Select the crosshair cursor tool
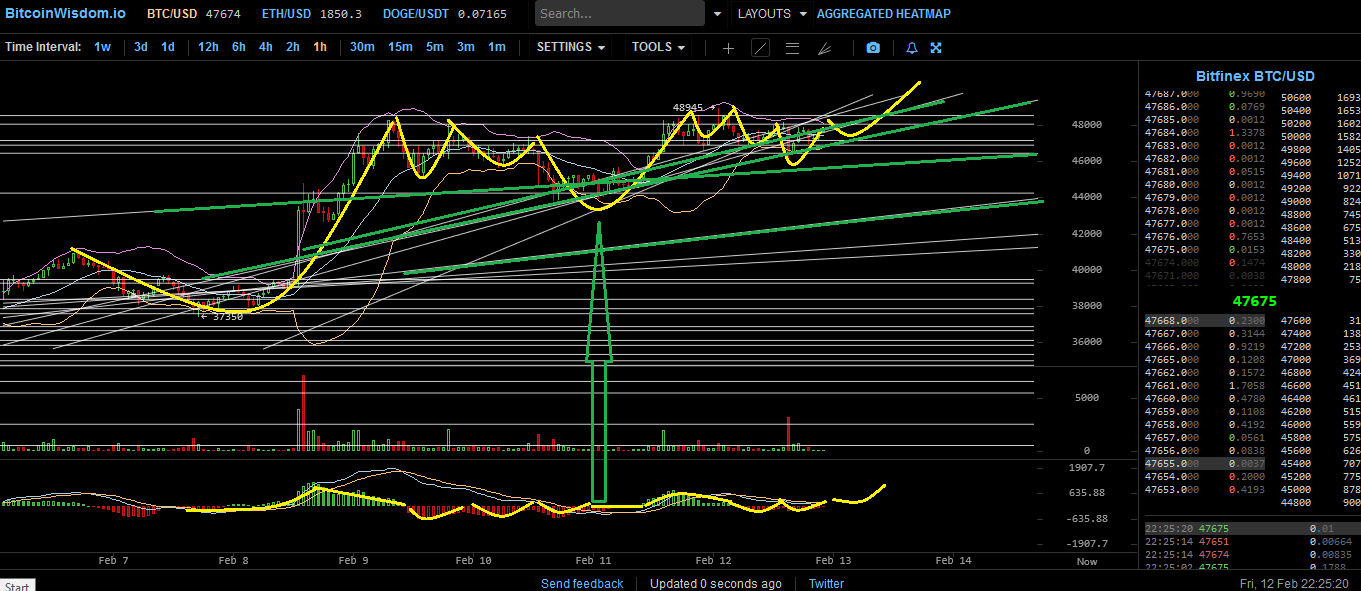Screen dimensions: 1361x591 (728, 47)
